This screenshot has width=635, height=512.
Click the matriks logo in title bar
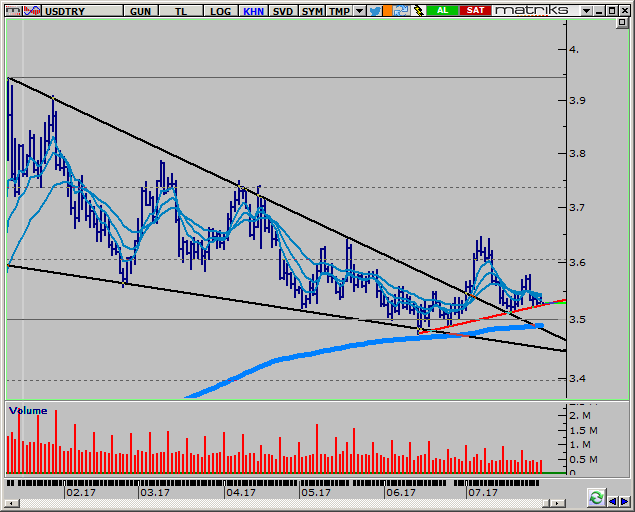coord(531,10)
